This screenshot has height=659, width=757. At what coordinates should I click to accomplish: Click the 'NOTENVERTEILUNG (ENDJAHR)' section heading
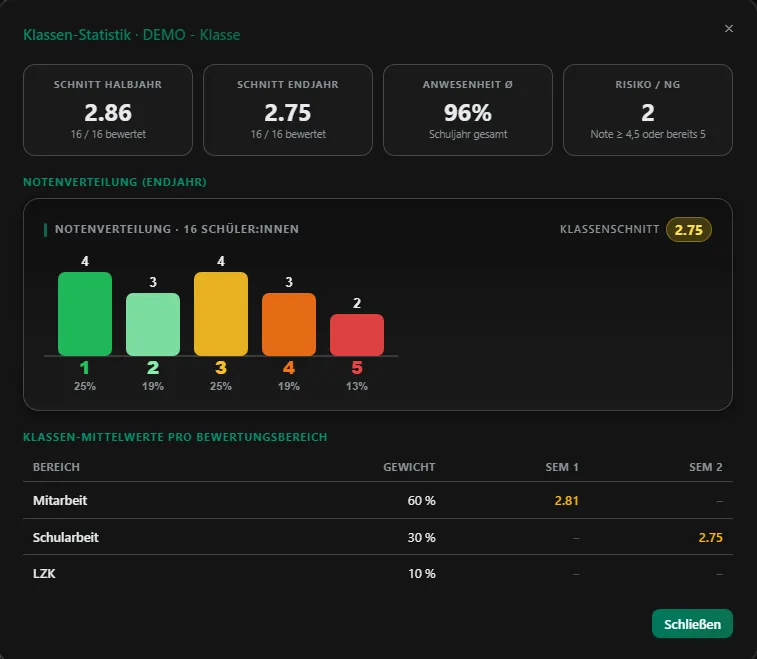coord(115,182)
